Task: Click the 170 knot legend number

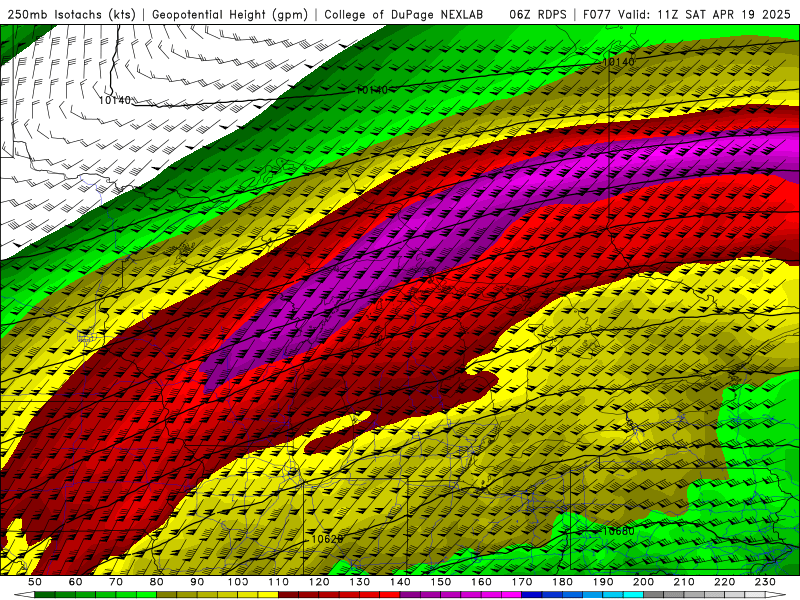Action: point(522,582)
